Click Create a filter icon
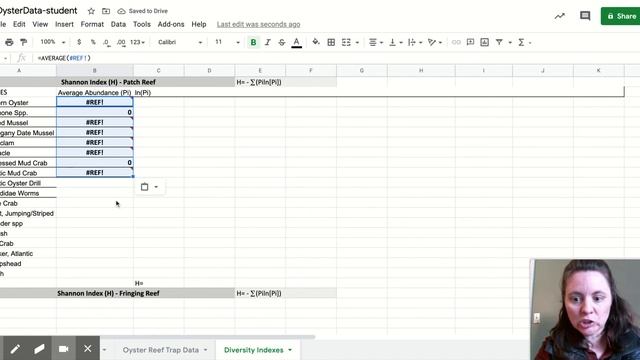This screenshot has height=360, width=640. (499, 42)
